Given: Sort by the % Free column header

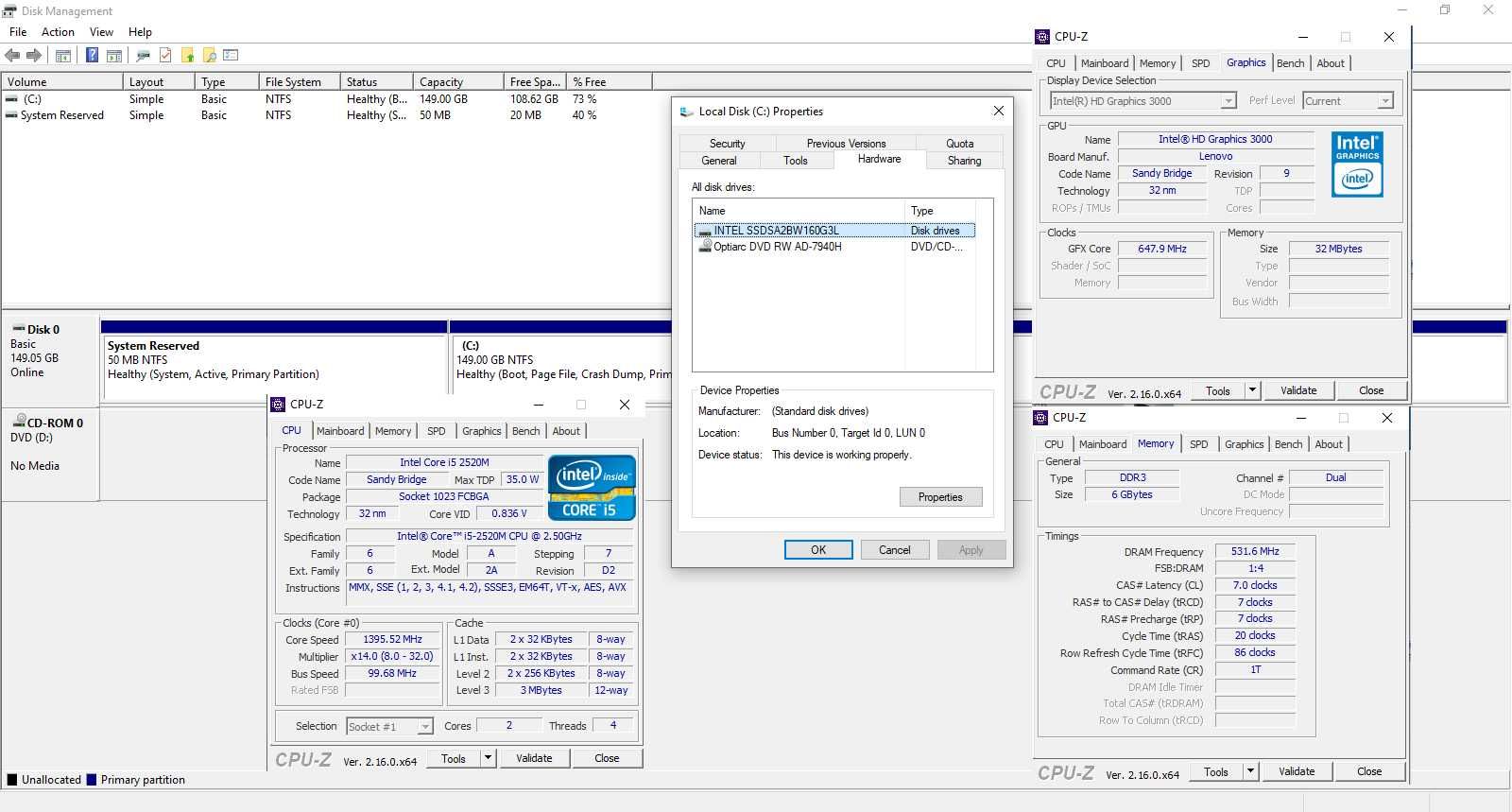Looking at the screenshot, I should click(x=610, y=82).
